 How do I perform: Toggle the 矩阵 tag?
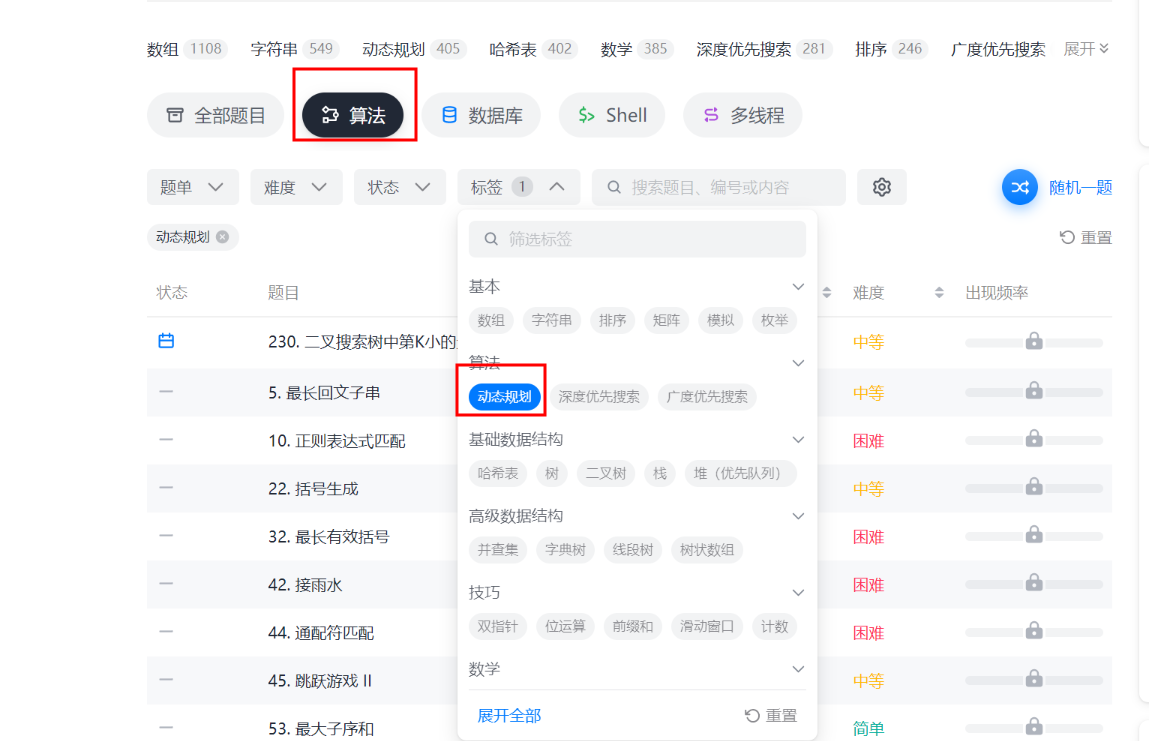(x=666, y=320)
